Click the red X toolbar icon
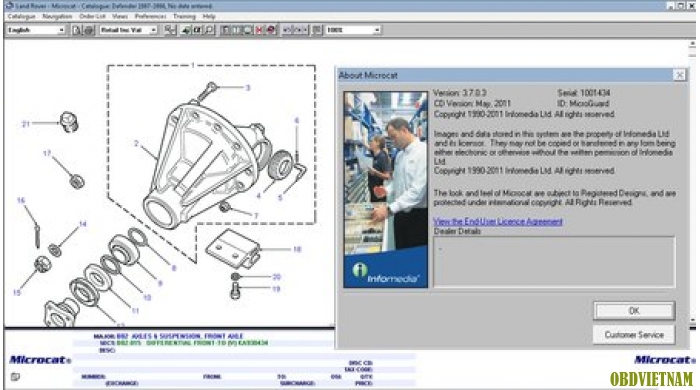The height and width of the screenshot is (390, 700). pyautogui.click(x=259, y=30)
